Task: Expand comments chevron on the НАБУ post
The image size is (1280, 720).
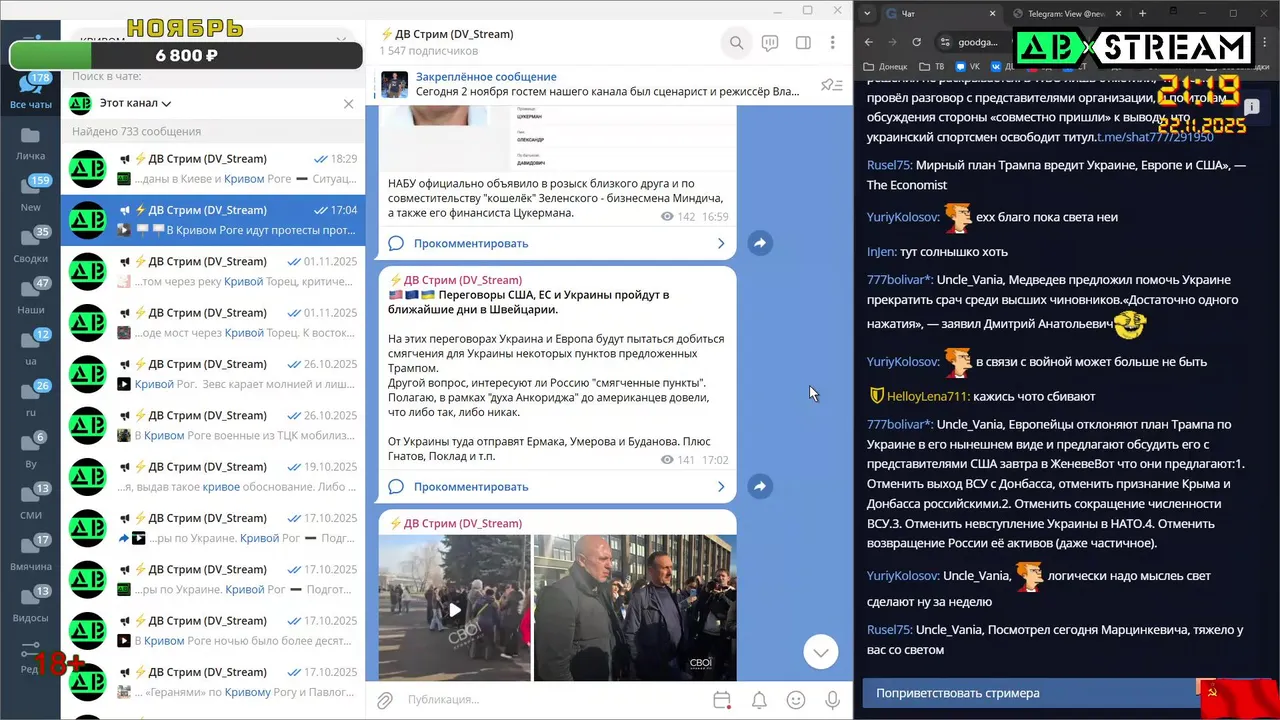Action: [721, 243]
